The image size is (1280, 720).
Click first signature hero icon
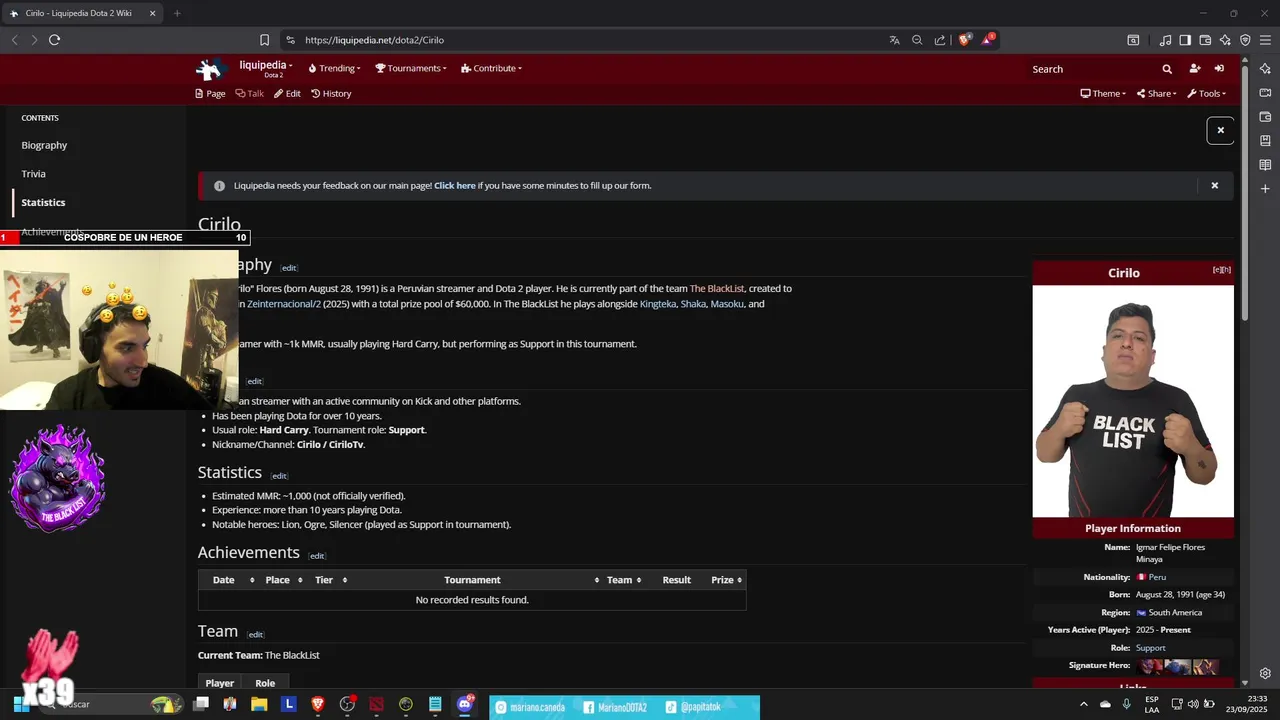pyautogui.click(x=1150, y=666)
